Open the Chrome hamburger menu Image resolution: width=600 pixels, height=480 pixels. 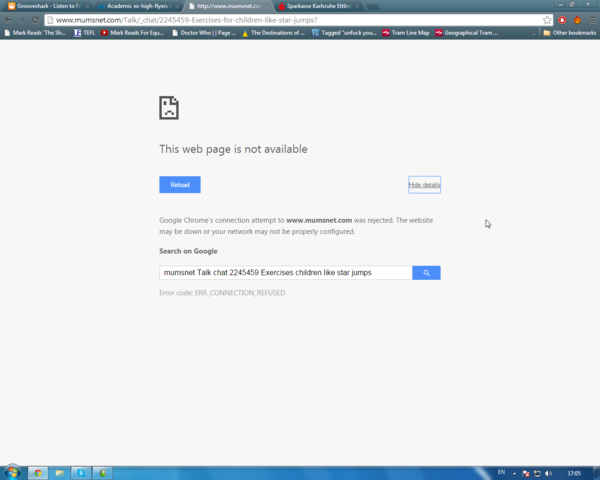[593, 20]
